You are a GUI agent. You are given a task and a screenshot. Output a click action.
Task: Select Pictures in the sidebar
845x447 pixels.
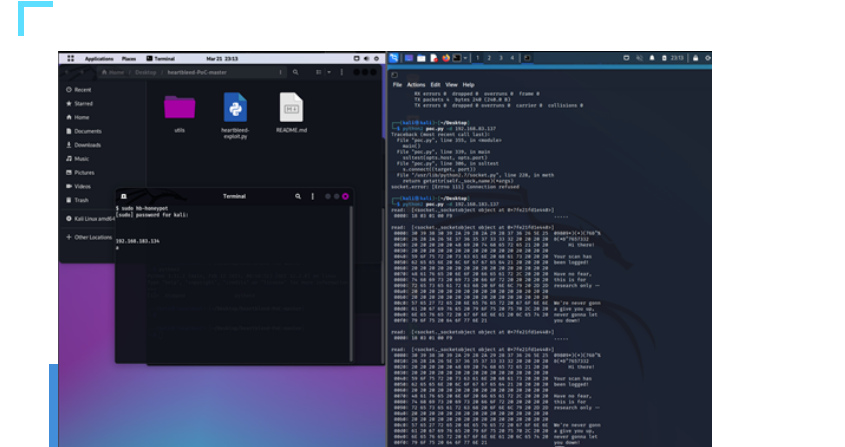point(80,173)
